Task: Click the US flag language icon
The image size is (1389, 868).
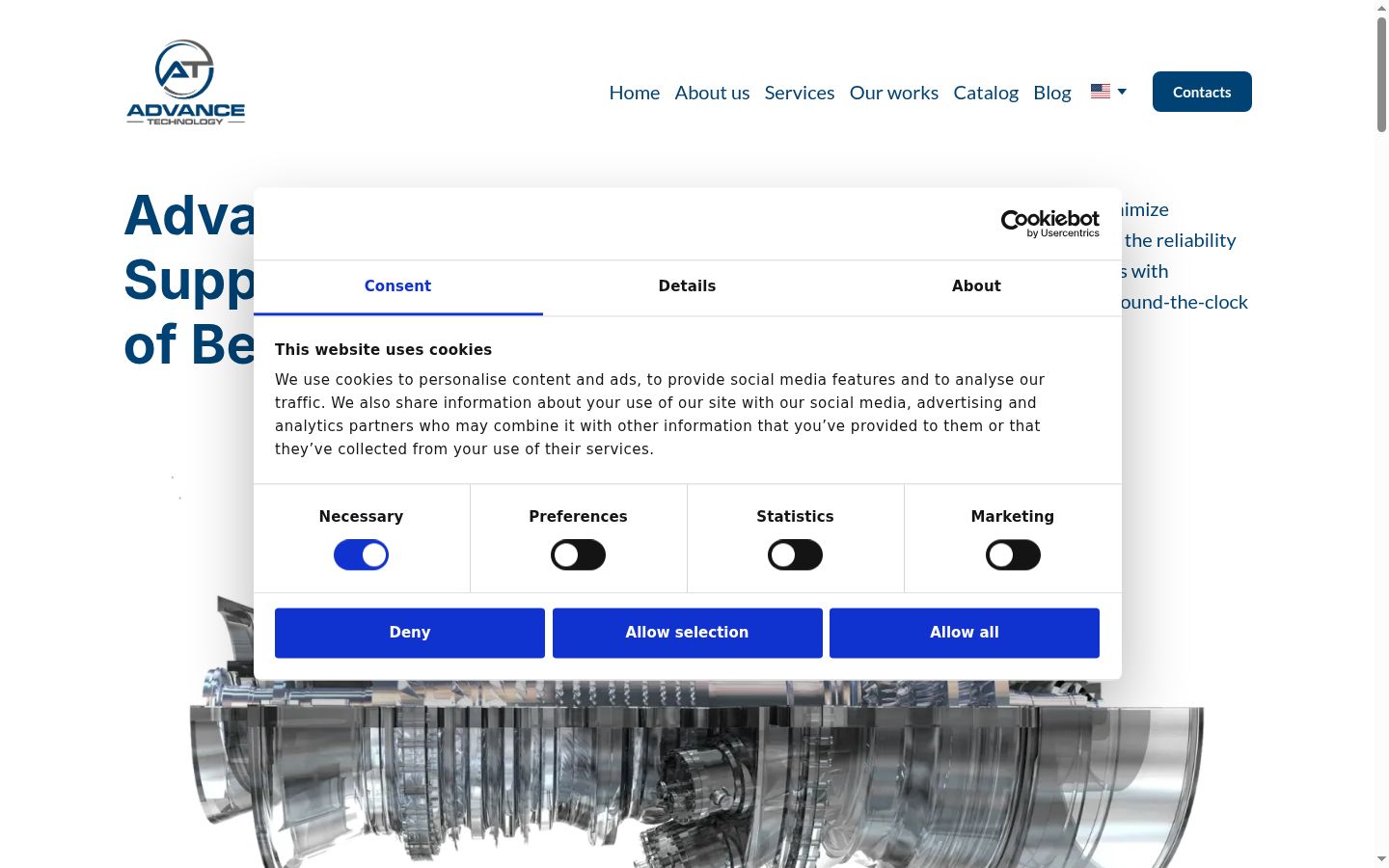Action: click(1101, 91)
